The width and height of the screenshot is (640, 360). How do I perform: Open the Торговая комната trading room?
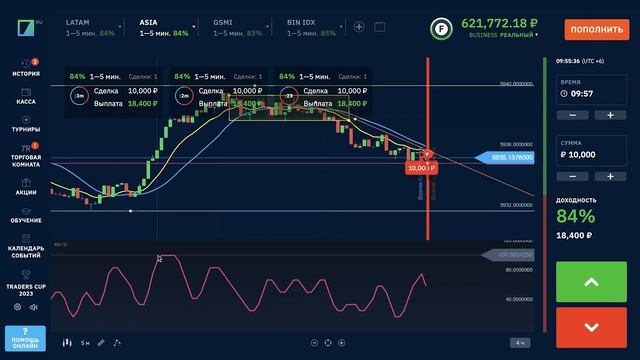[x=26, y=155]
